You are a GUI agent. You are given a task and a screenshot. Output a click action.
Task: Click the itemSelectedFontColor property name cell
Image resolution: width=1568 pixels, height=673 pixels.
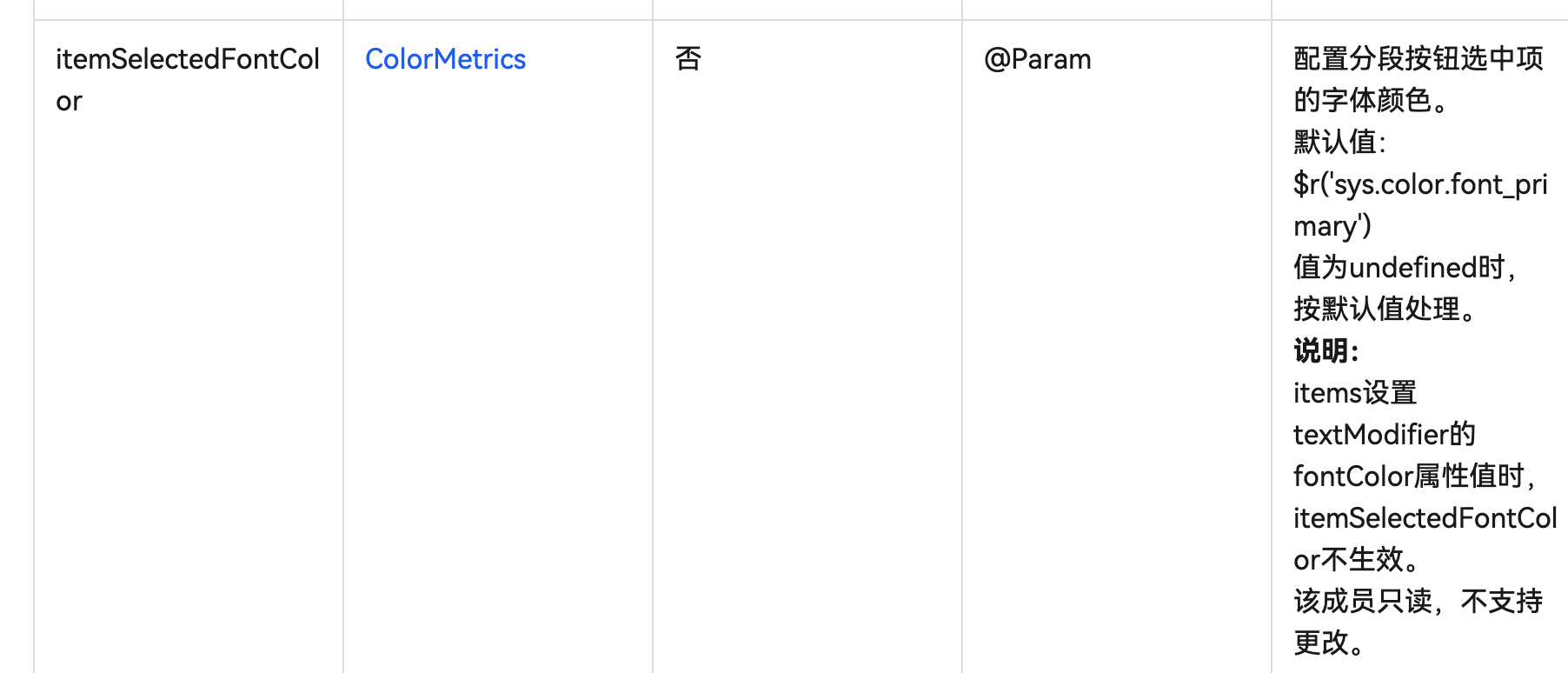(188, 59)
